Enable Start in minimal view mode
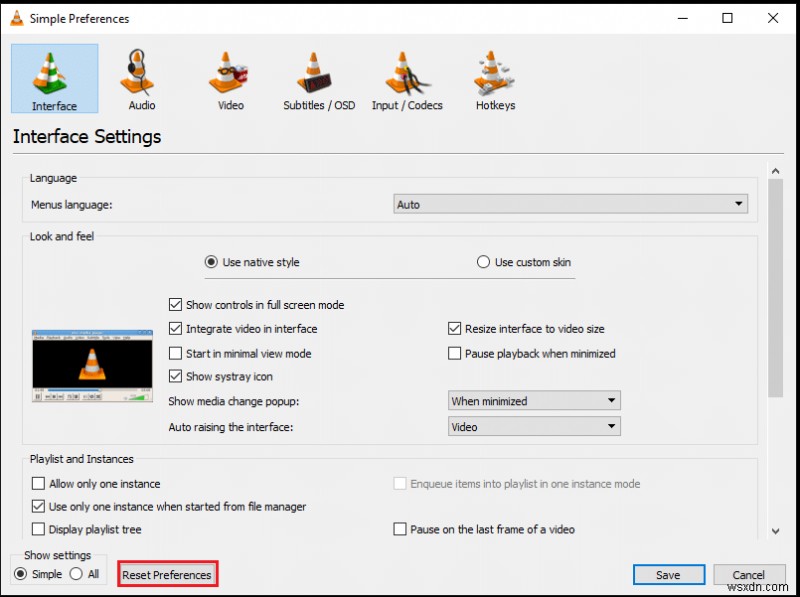 175,353
